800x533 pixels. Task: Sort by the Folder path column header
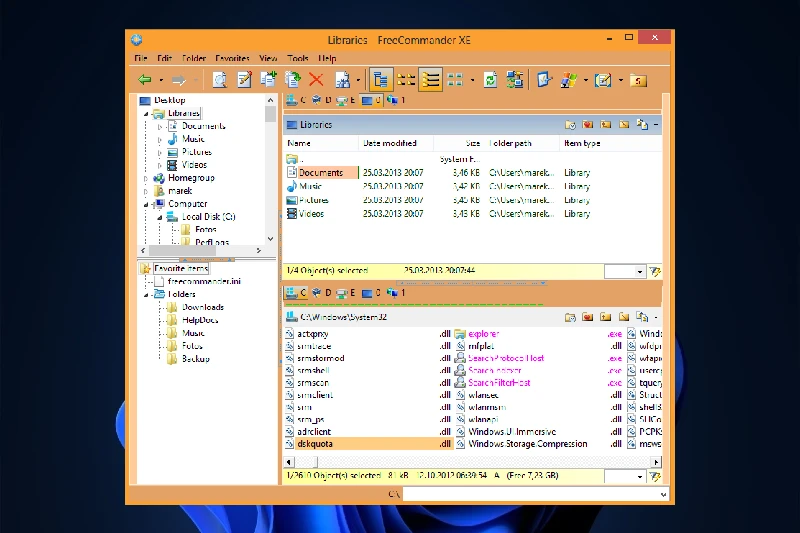[521, 143]
